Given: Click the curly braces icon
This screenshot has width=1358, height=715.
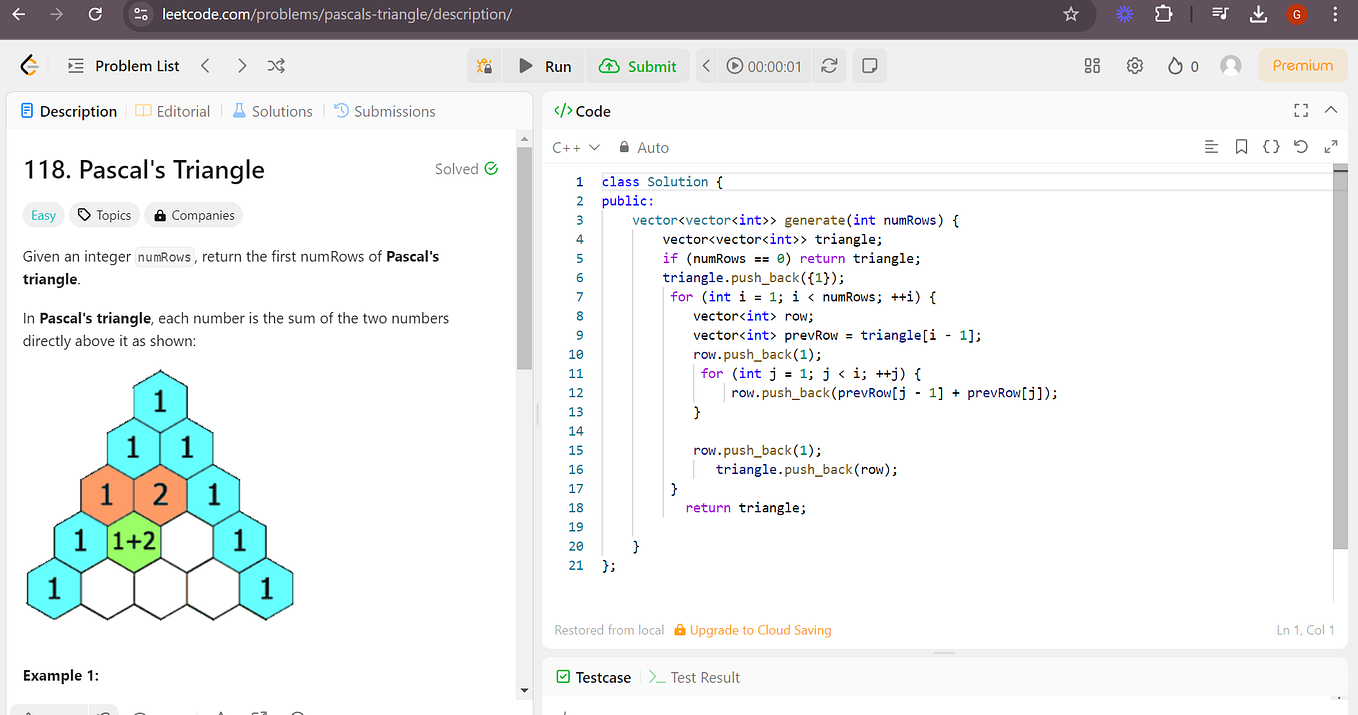Looking at the screenshot, I should tap(1271, 147).
